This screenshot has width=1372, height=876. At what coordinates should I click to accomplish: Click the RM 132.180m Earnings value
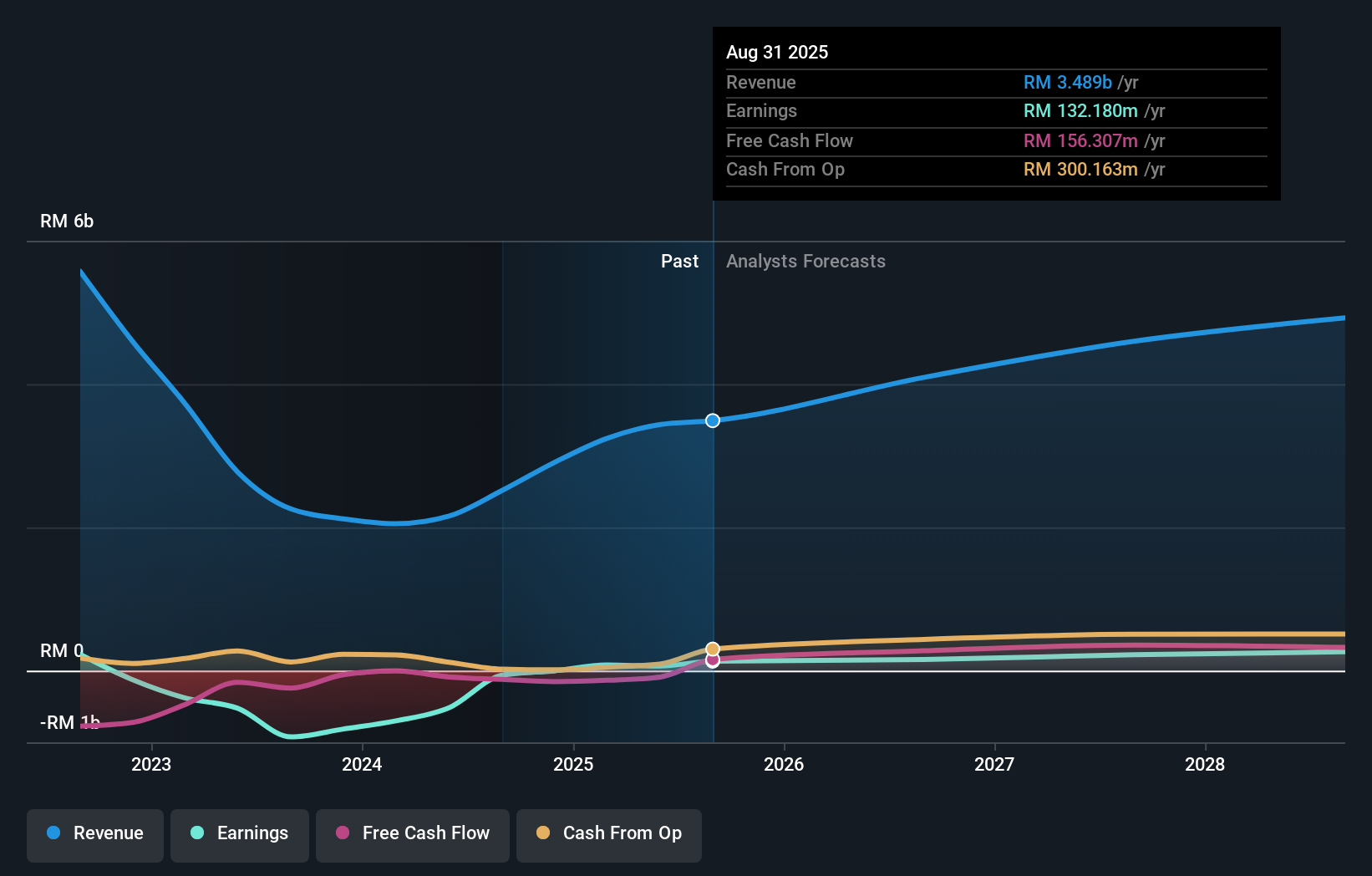click(1080, 110)
